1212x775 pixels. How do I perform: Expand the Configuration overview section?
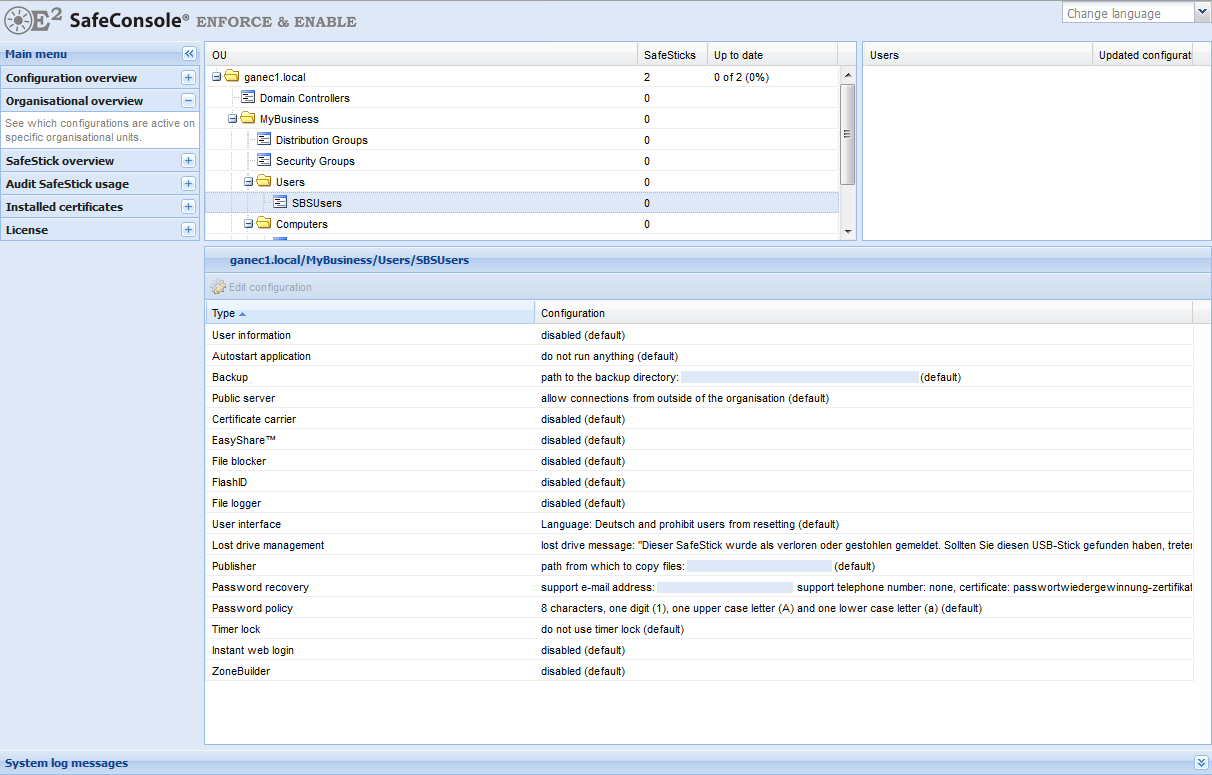tap(188, 78)
